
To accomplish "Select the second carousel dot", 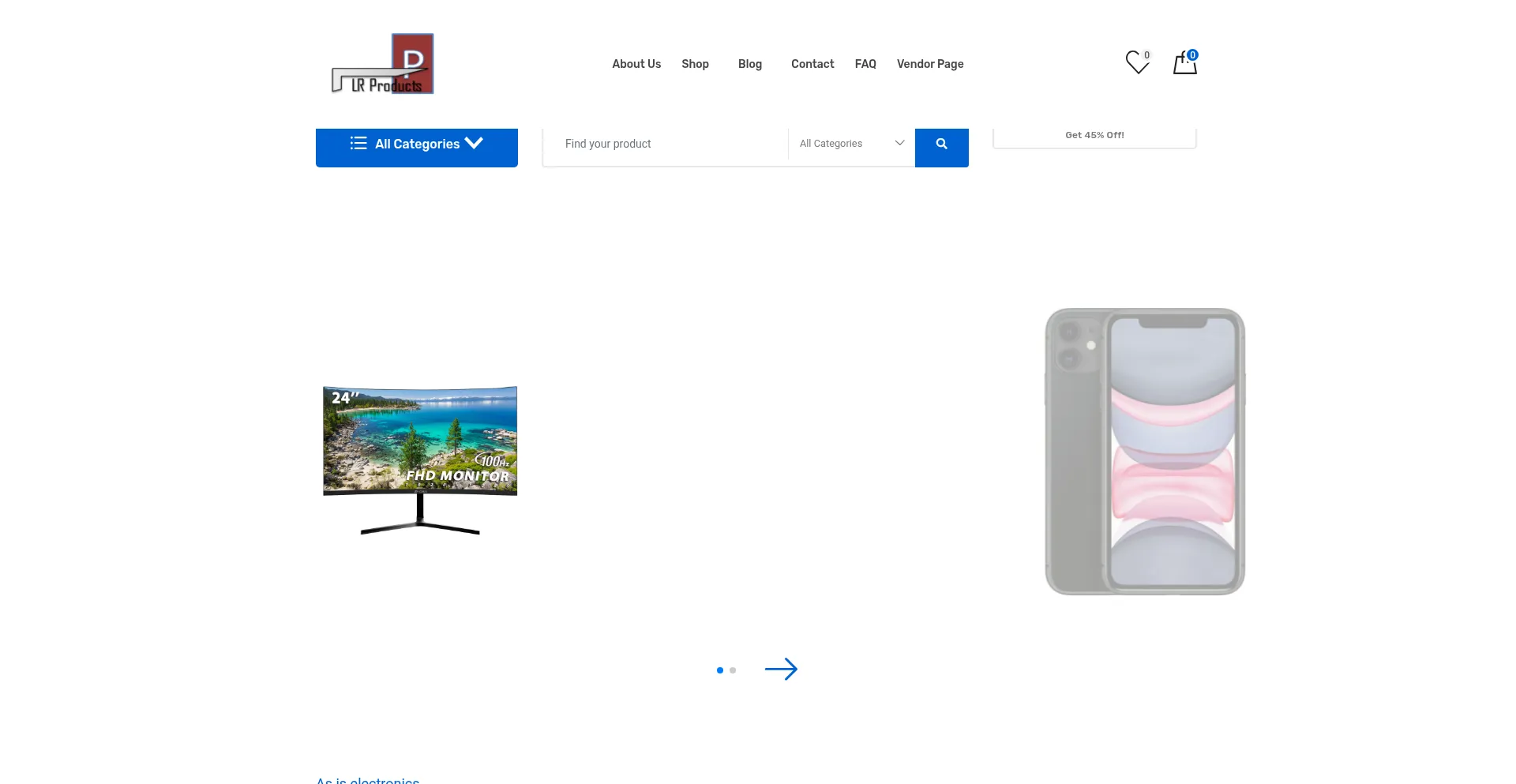I will (x=733, y=670).
